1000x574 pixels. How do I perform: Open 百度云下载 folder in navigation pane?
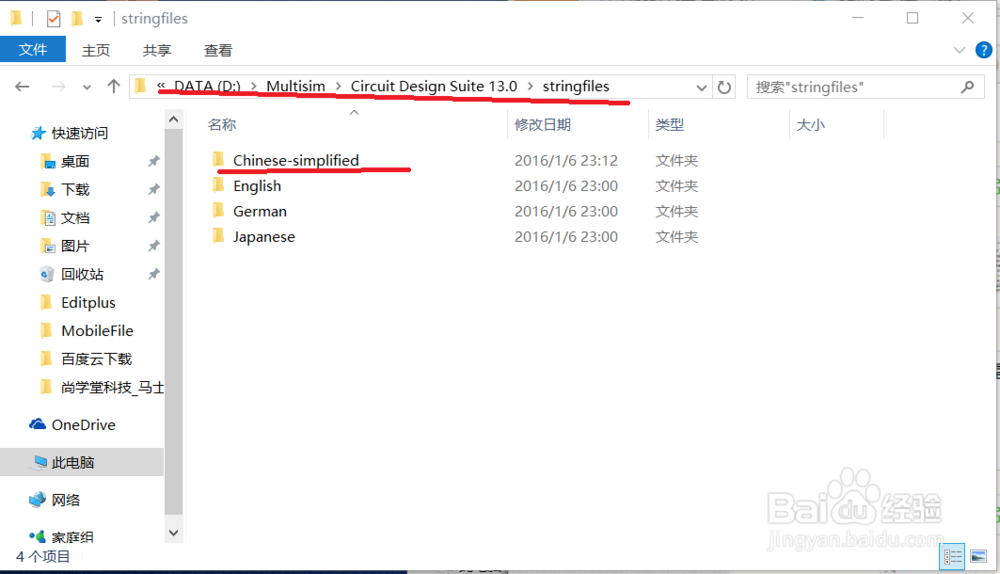click(x=96, y=359)
